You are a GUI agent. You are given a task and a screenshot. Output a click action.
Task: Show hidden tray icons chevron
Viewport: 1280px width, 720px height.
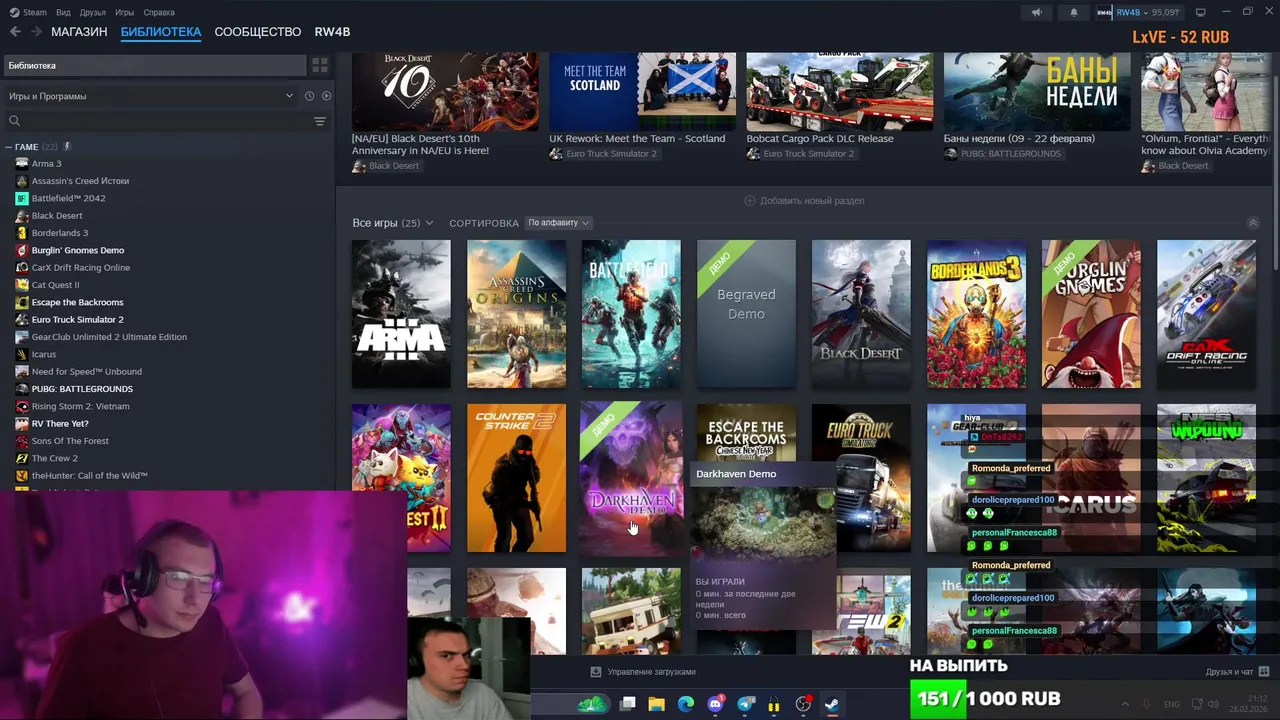coord(1125,704)
